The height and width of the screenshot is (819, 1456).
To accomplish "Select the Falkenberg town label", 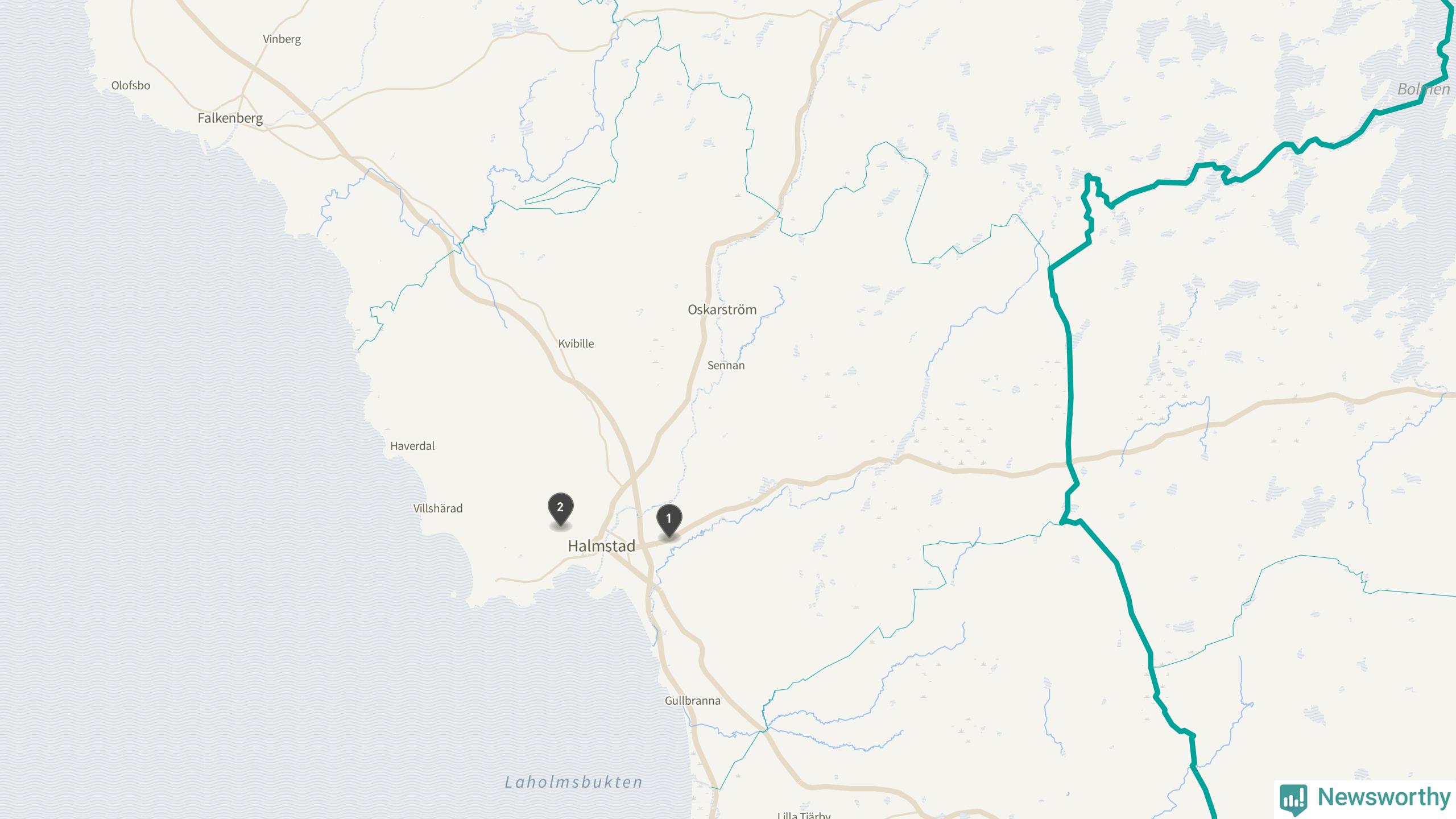I will click(230, 118).
